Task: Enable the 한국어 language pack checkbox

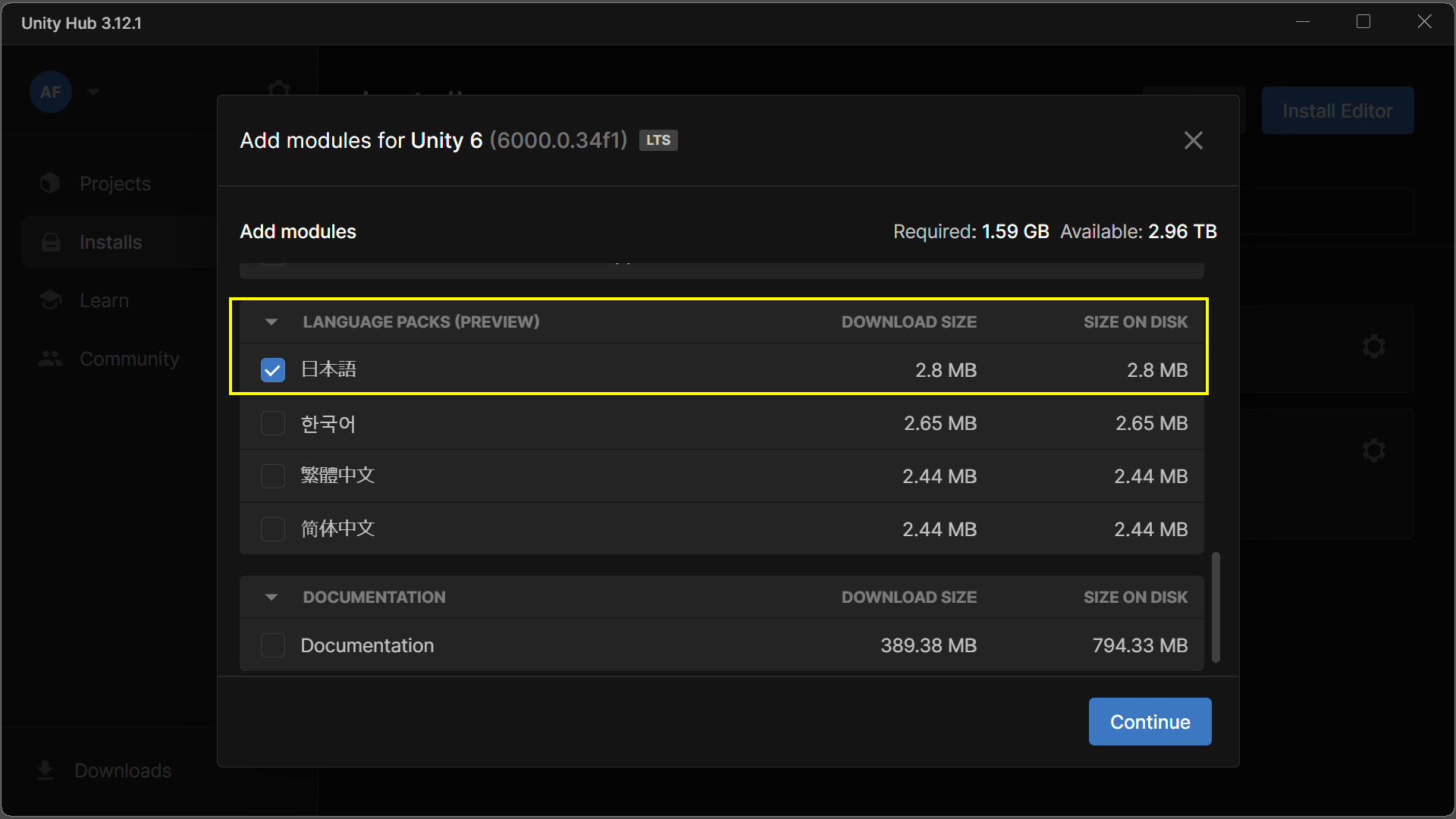Action: [x=273, y=423]
